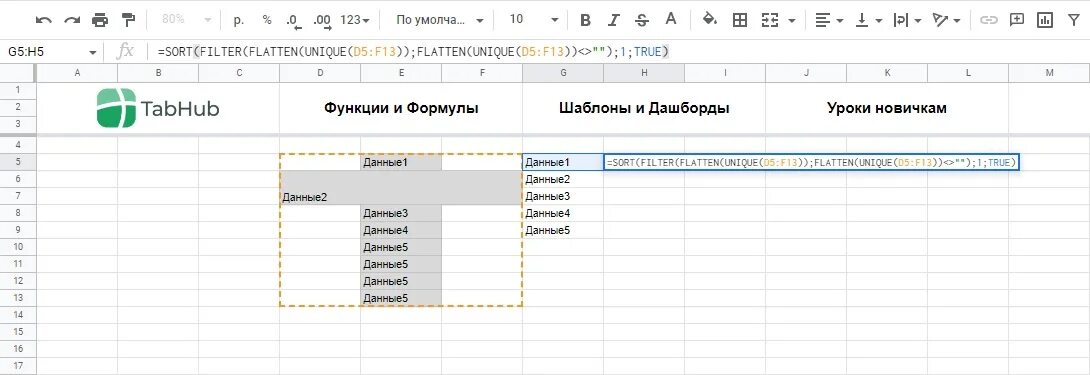
Task: Open the vertical align menu
Action: [x=868, y=19]
